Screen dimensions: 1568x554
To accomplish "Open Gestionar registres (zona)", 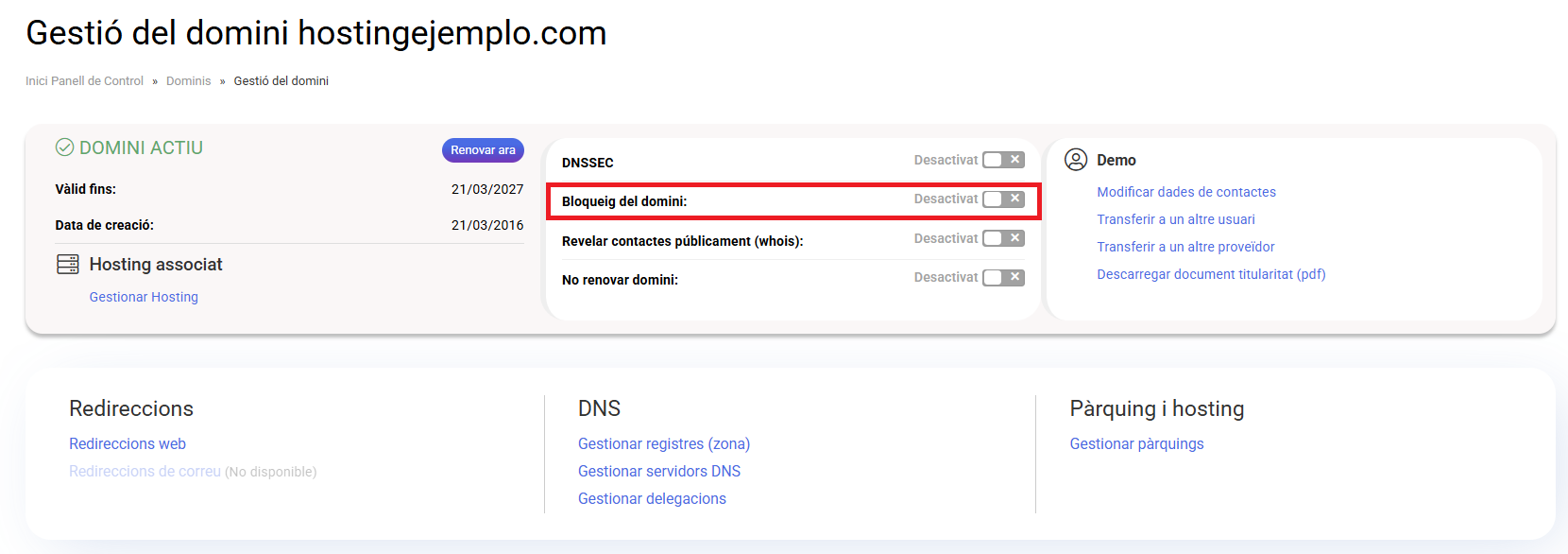I will click(663, 443).
